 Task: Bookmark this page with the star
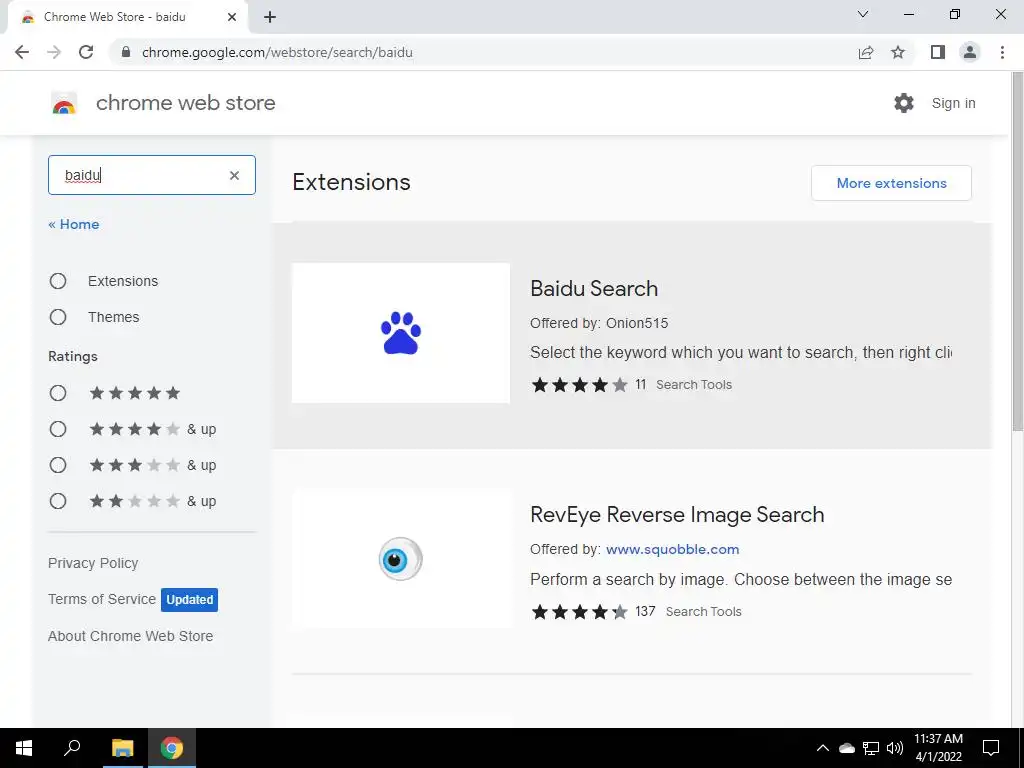tap(898, 52)
